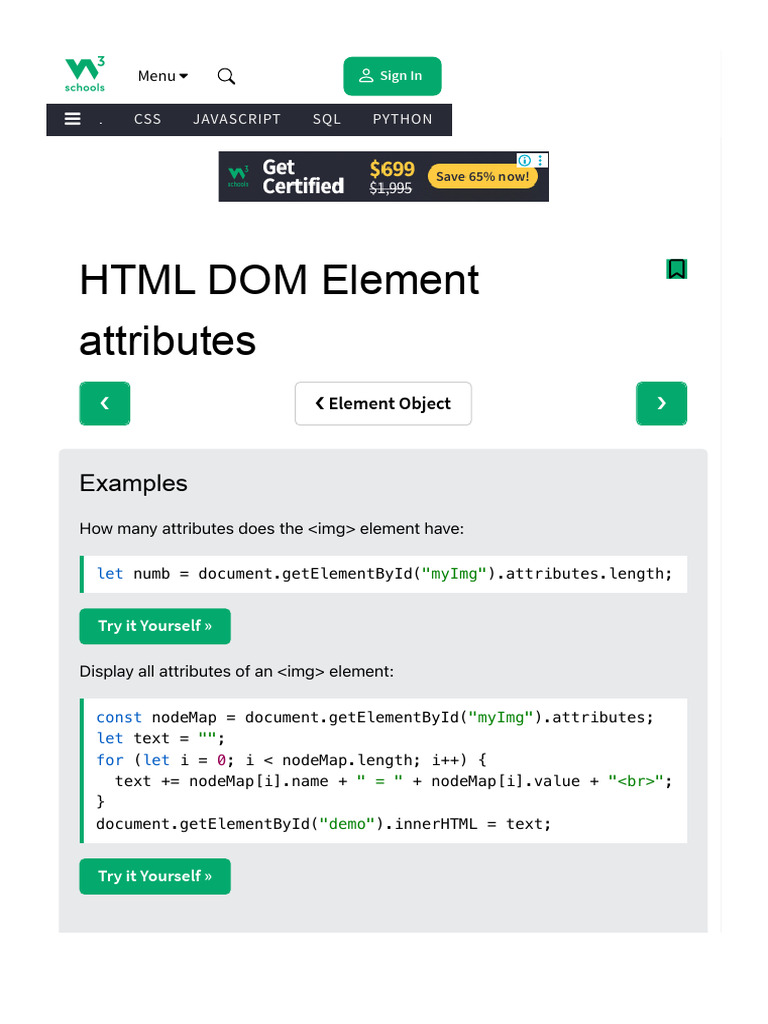
Task: Bookmark this page with bookmark icon
Action: coord(677,269)
